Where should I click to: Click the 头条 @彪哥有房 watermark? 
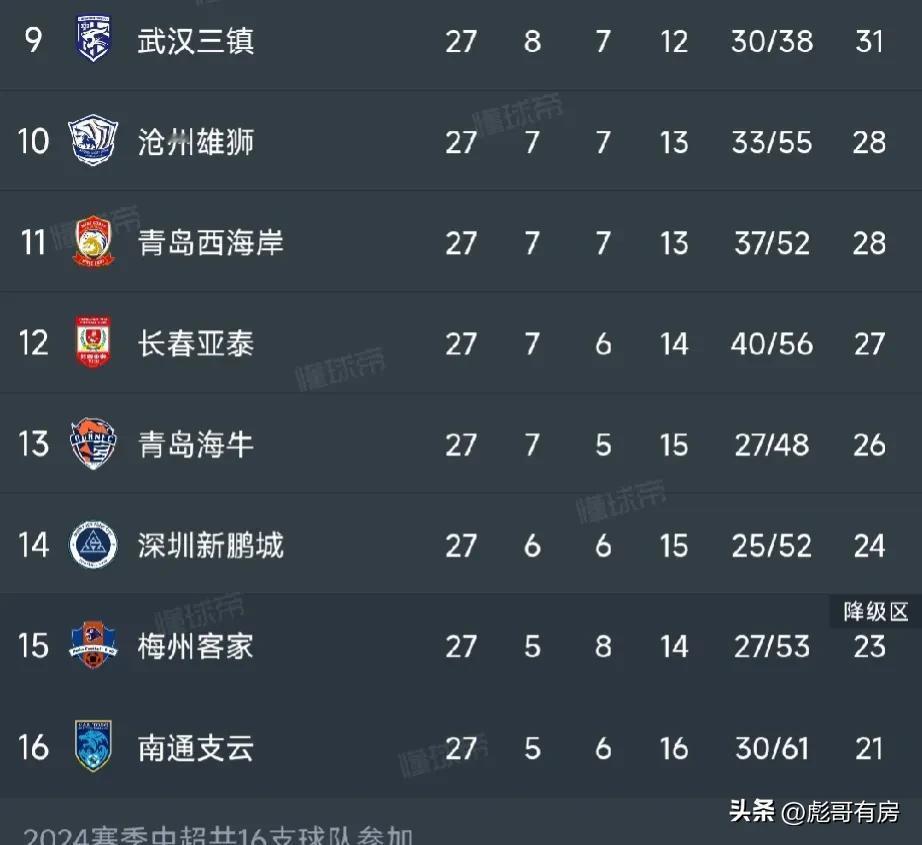click(814, 812)
